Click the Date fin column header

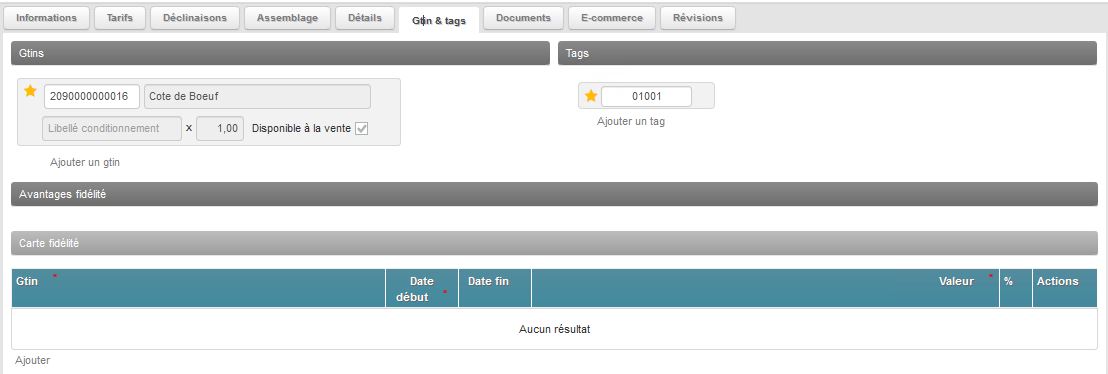(x=495, y=288)
